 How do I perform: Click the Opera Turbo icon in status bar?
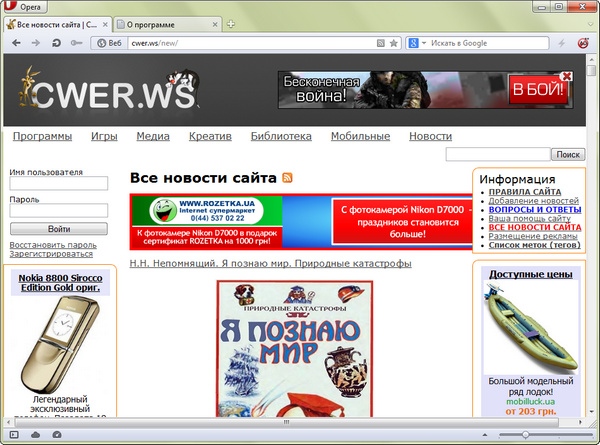56,435
